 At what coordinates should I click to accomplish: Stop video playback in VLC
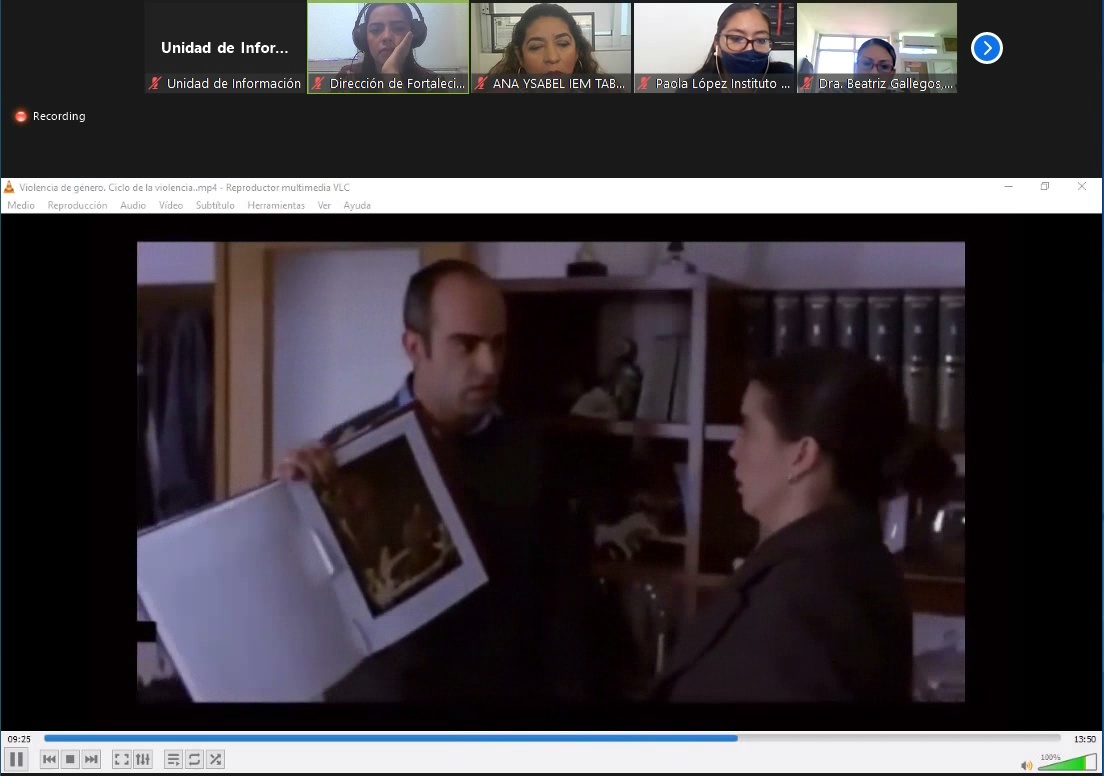click(69, 758)
